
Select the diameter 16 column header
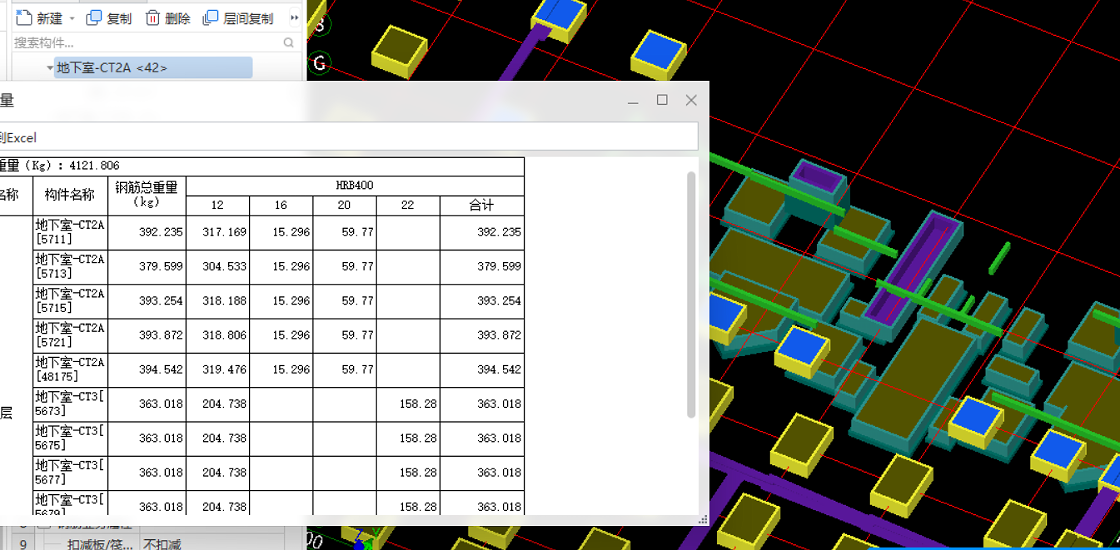click(281, 206)
